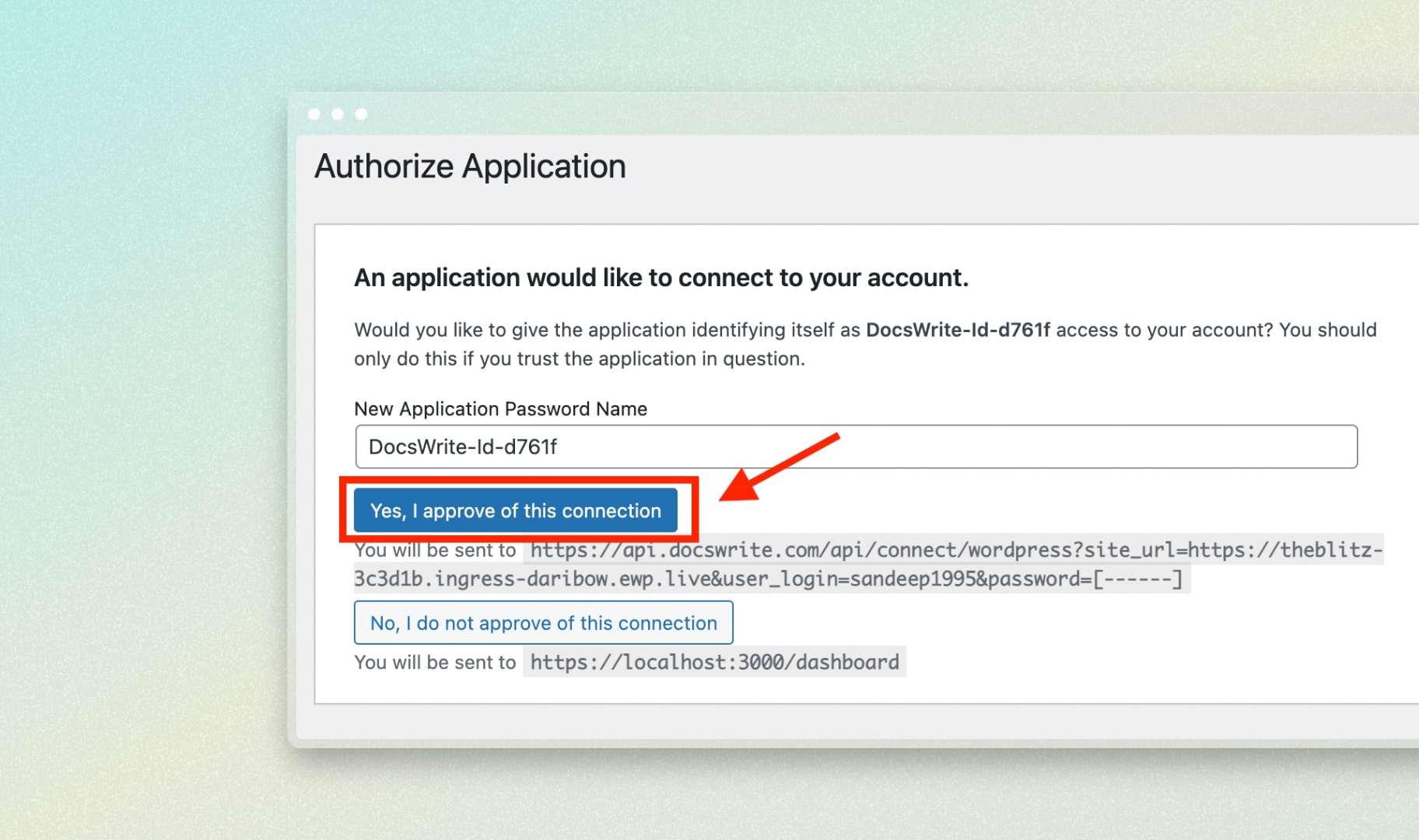Click the third window control dot
The height and width of the screenshot is (840, 1419).
click(361, 114)
